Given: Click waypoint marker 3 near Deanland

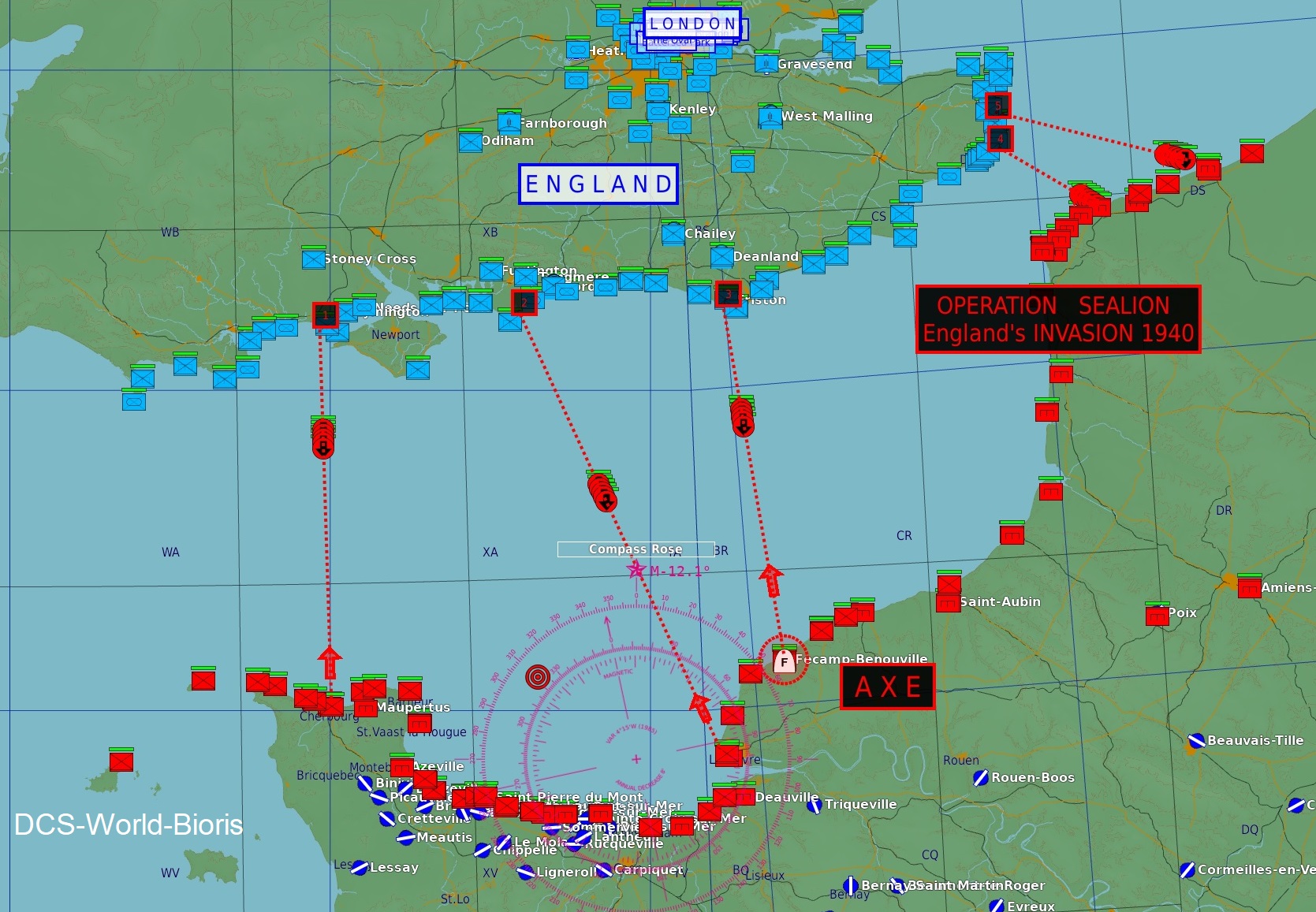Looking at the screenshot, I should pos(728,294).
